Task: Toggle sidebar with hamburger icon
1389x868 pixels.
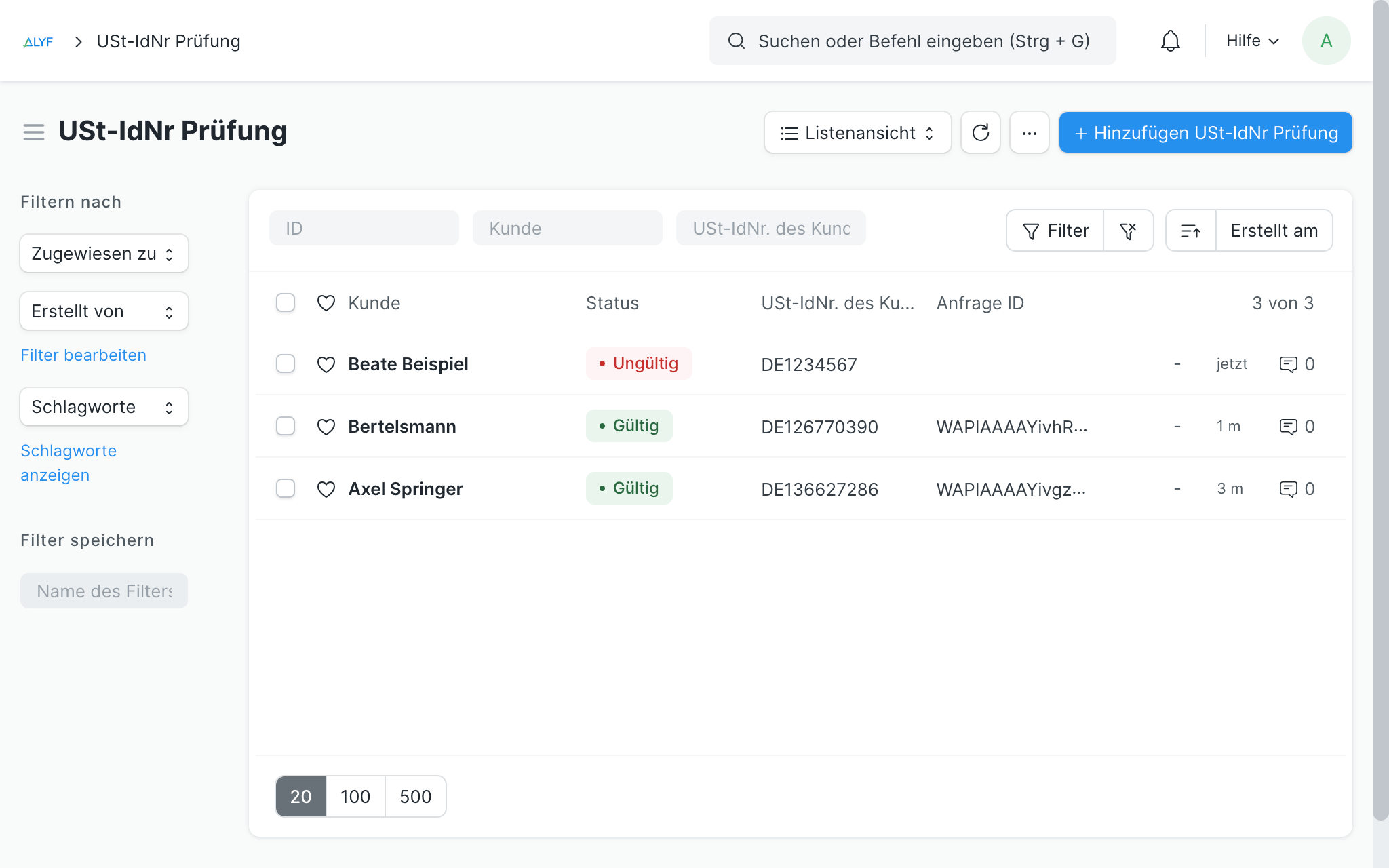Action: 34,132
